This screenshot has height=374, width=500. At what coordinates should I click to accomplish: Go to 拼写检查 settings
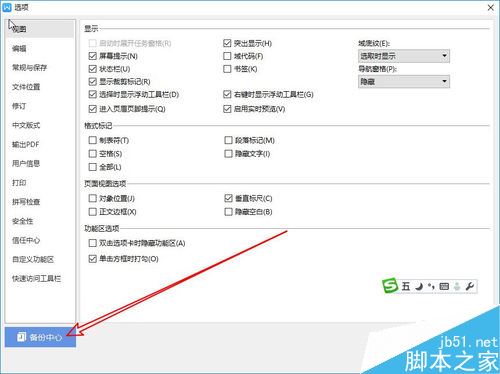(x=26, y=202)
